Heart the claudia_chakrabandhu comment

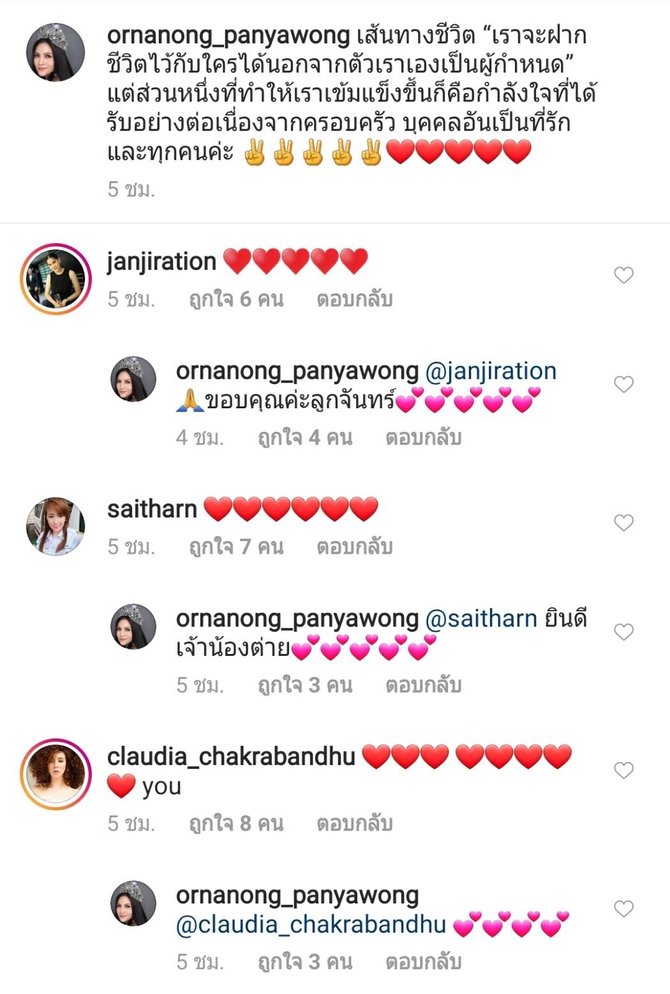point(624,770)
